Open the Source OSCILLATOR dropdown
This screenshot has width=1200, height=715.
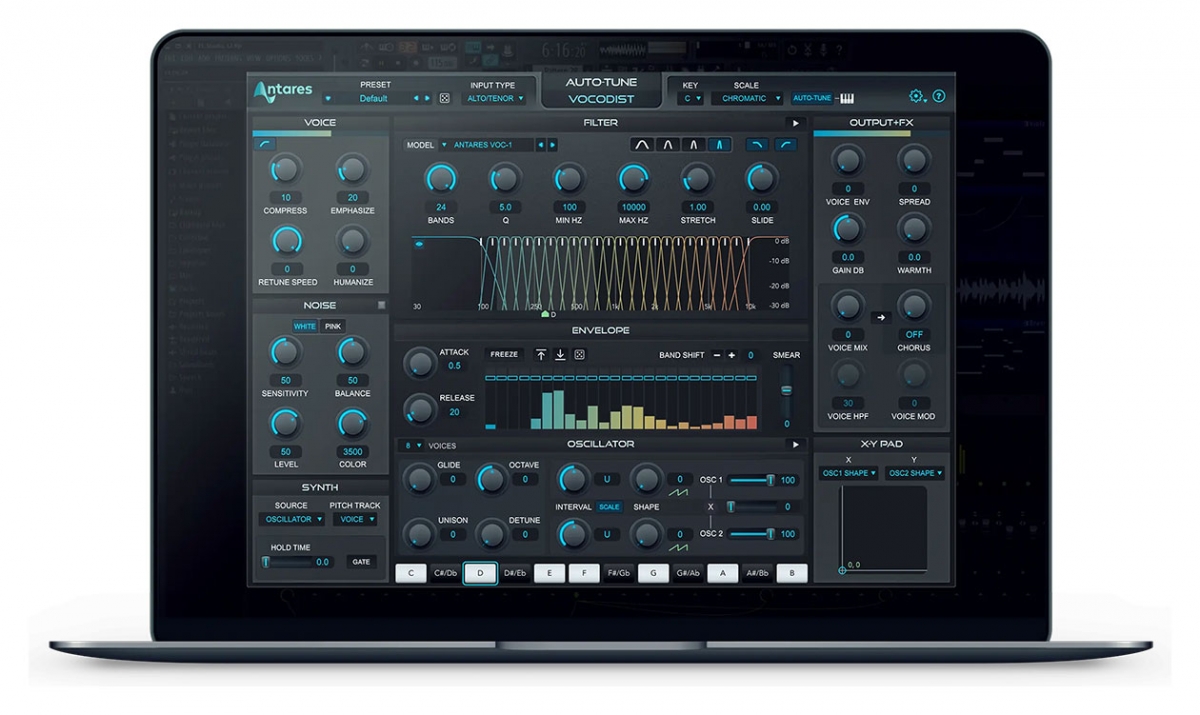point(292,519)
